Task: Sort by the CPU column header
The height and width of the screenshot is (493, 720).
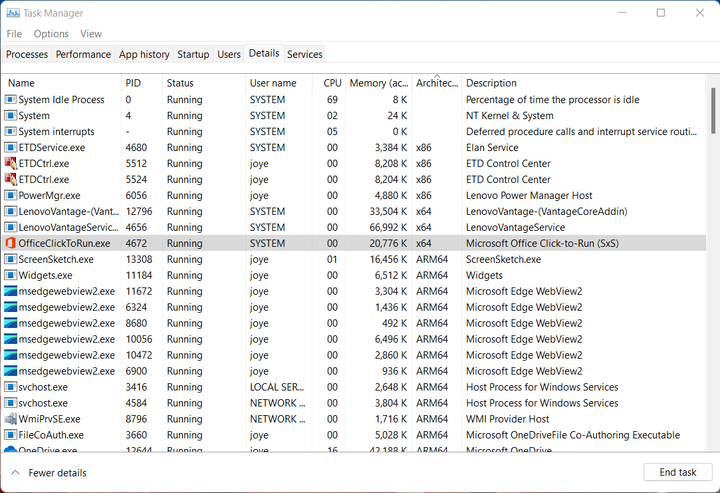Action: 329,83
